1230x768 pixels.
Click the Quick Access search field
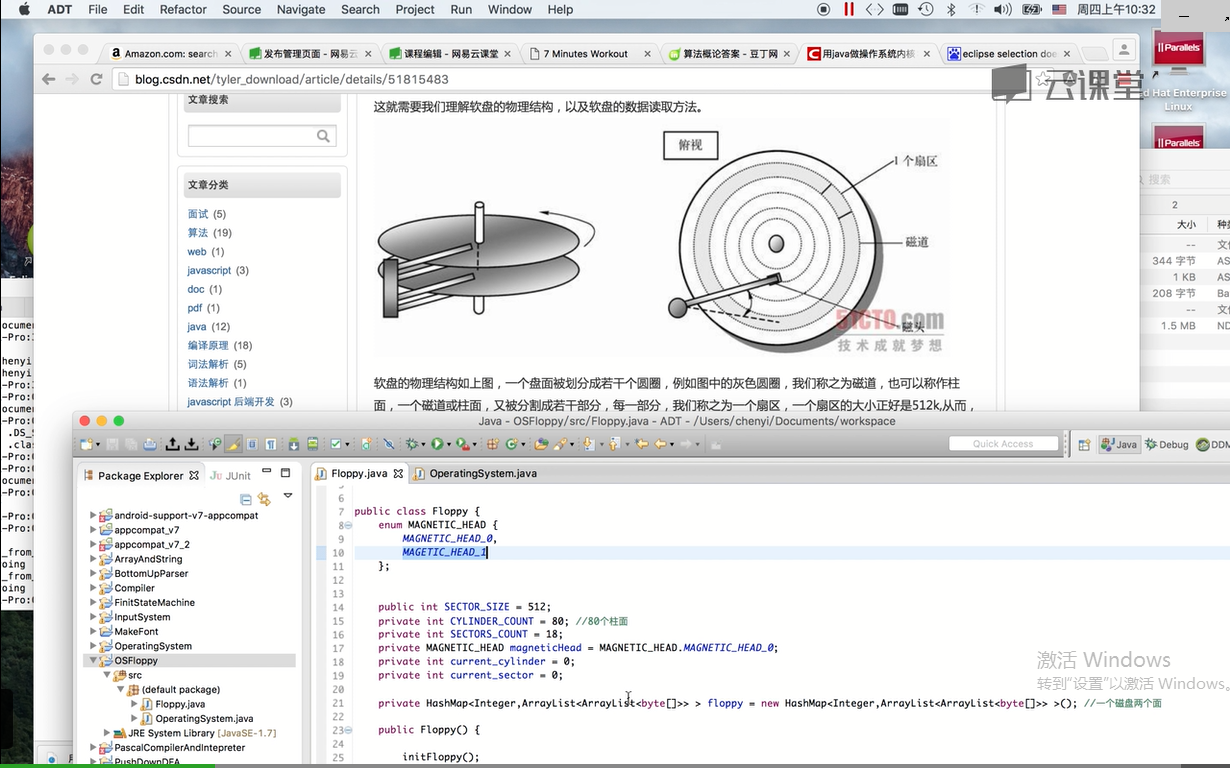pyautogui.click(x=1003, y=444)
